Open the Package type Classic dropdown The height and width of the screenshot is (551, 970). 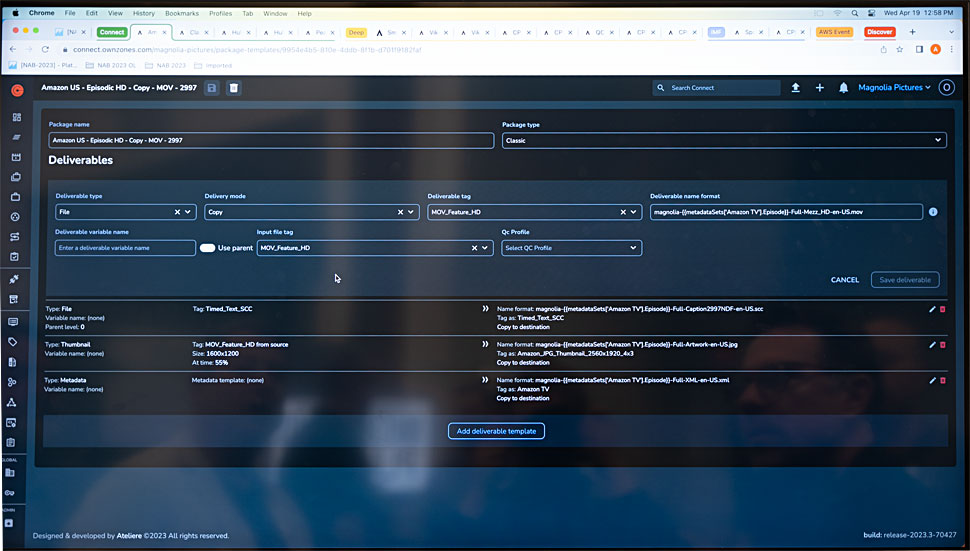tap(724, 140)
